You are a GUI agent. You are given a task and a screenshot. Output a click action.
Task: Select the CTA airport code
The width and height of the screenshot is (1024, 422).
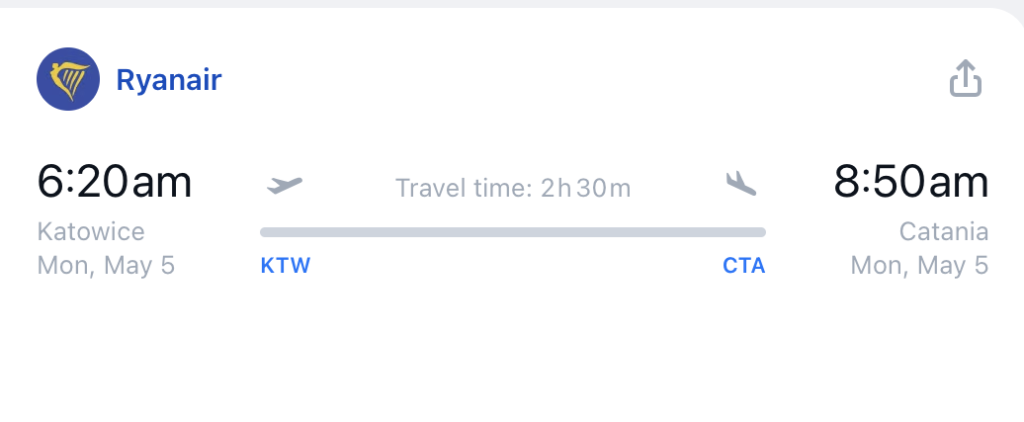744,266
